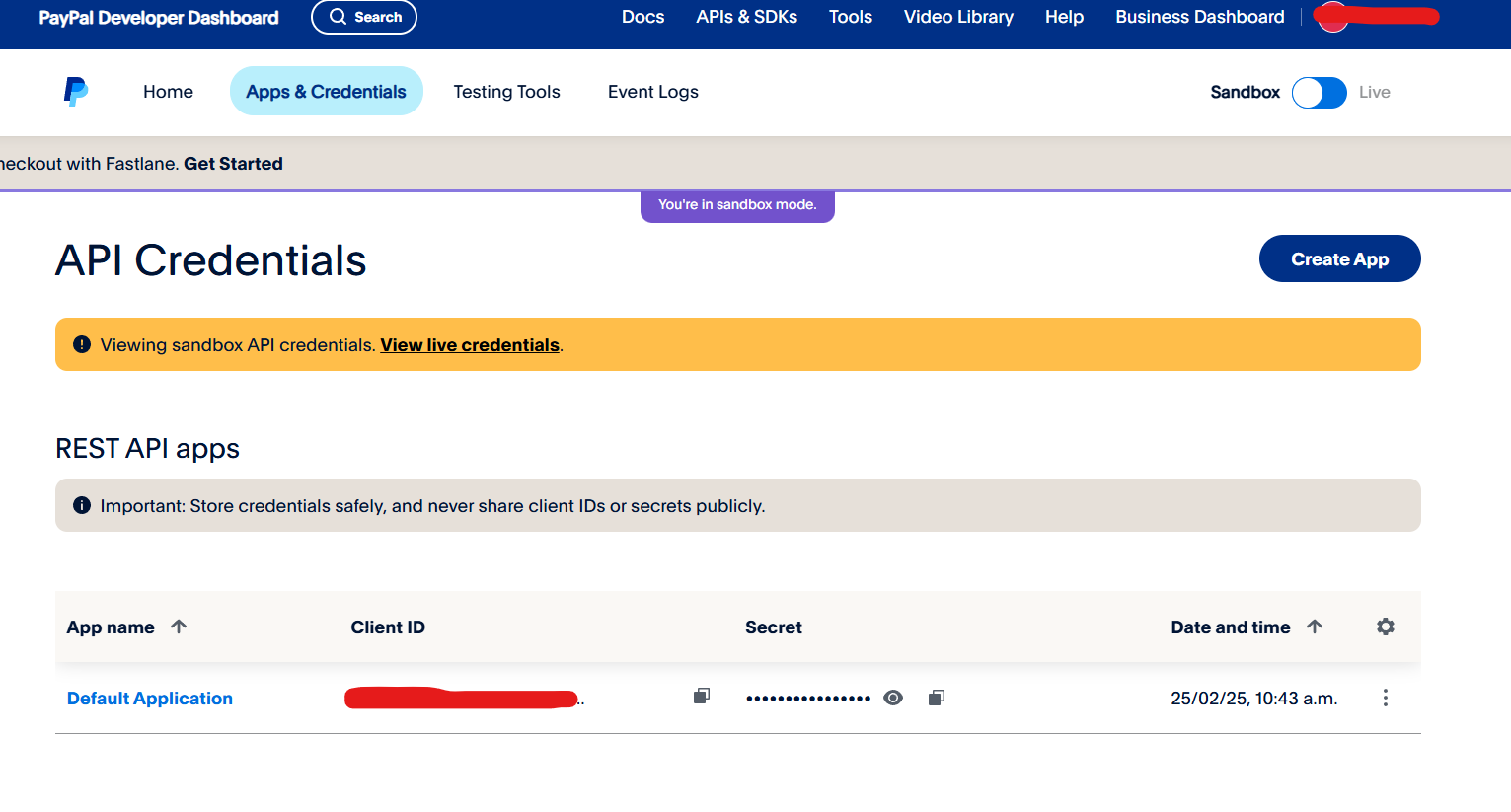Open Docs in top navigation

pos(642,17)
